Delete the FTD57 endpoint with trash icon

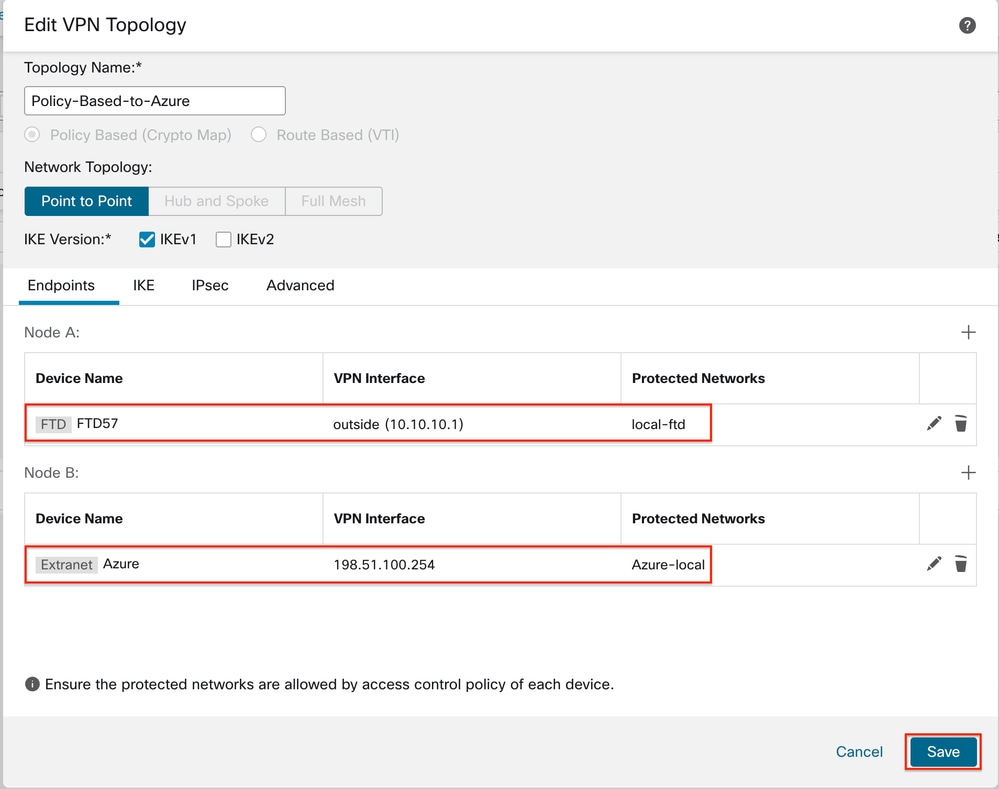click(961, 423)
